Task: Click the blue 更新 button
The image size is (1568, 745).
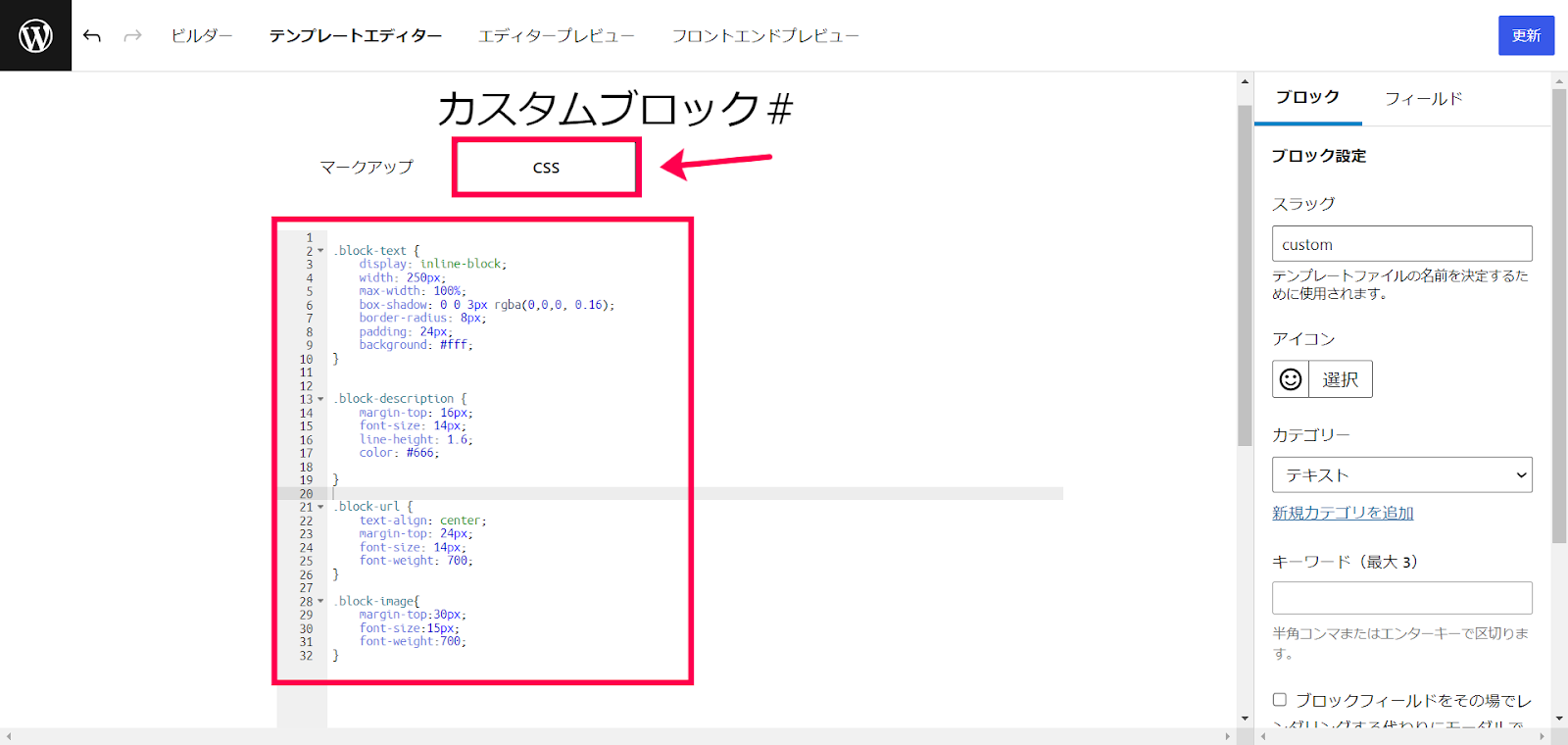Action: pos(1526,35)
